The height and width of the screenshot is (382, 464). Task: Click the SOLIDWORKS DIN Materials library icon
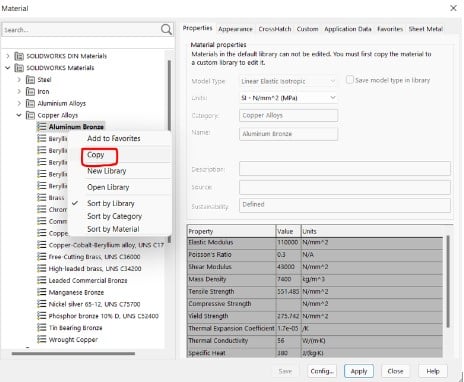click(19, 56)
